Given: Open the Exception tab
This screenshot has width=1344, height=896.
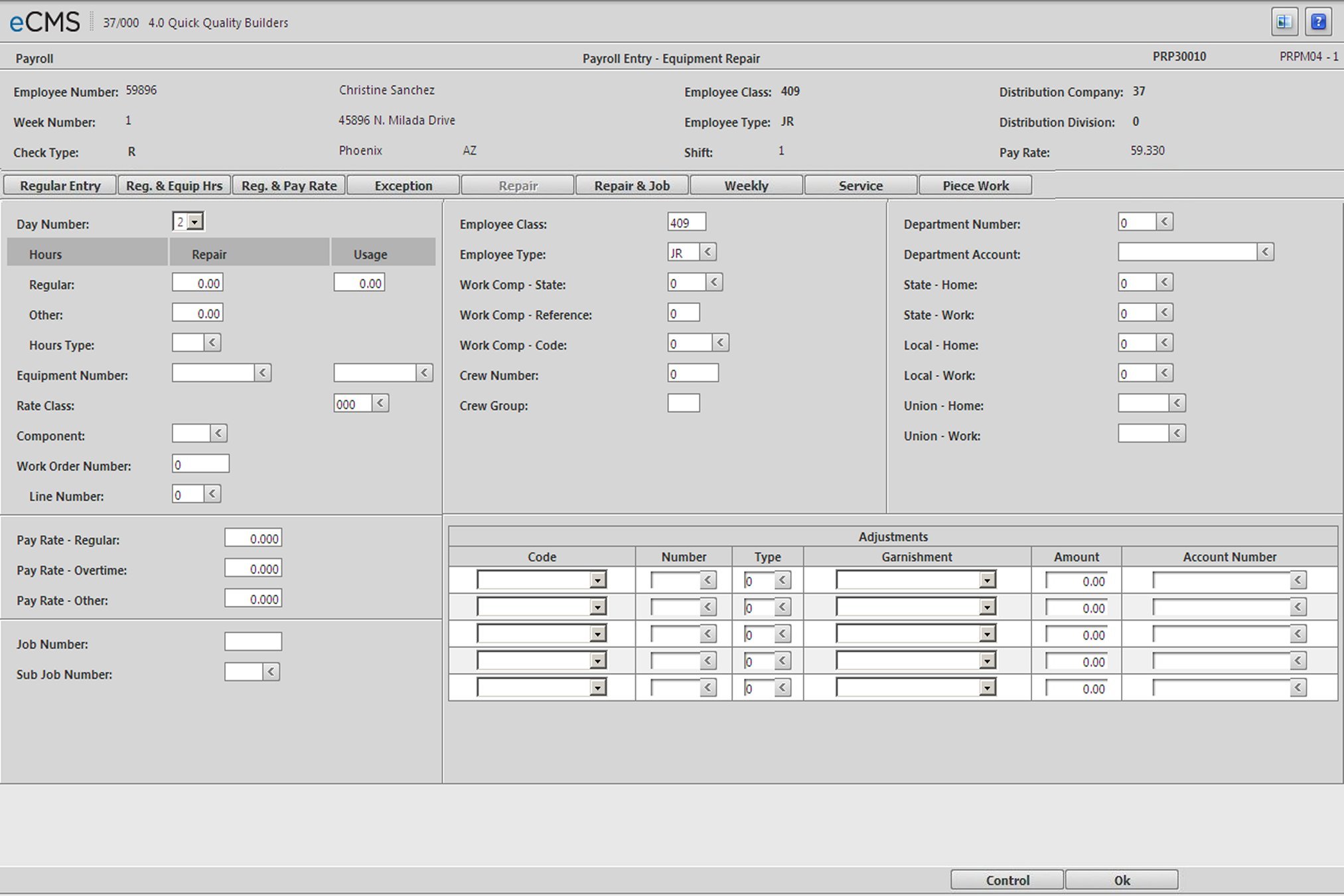Looking at the screenshot, I should 404,185.
